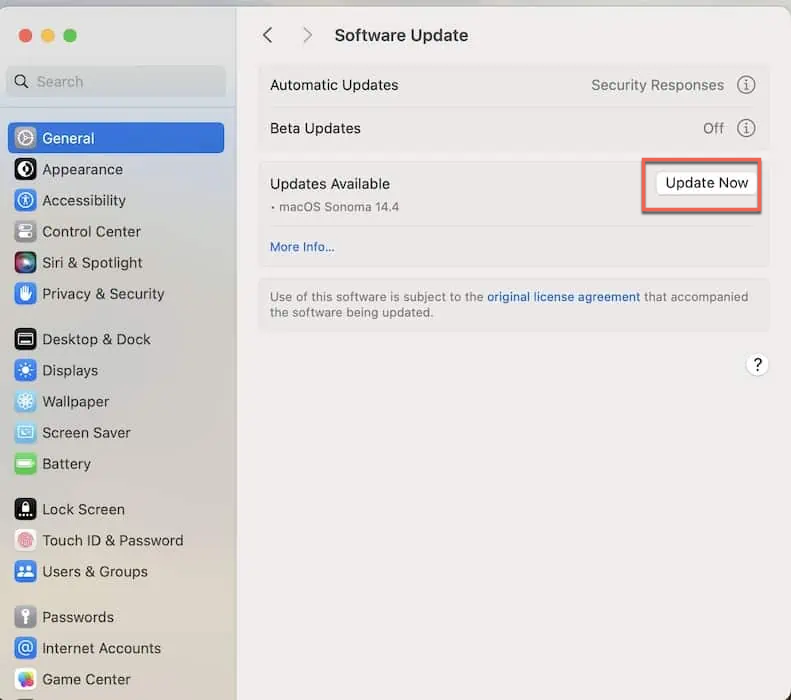
Task: Click the Game Center colorful icon
Action: (x=25, y=679)
